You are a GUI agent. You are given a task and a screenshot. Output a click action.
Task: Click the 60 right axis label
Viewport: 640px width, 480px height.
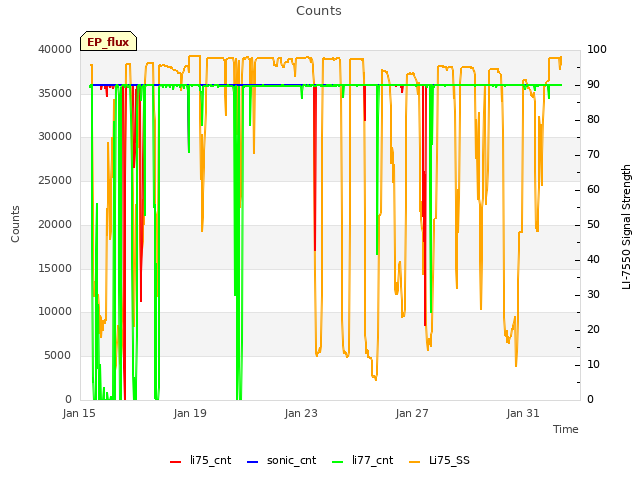point(593,189)
